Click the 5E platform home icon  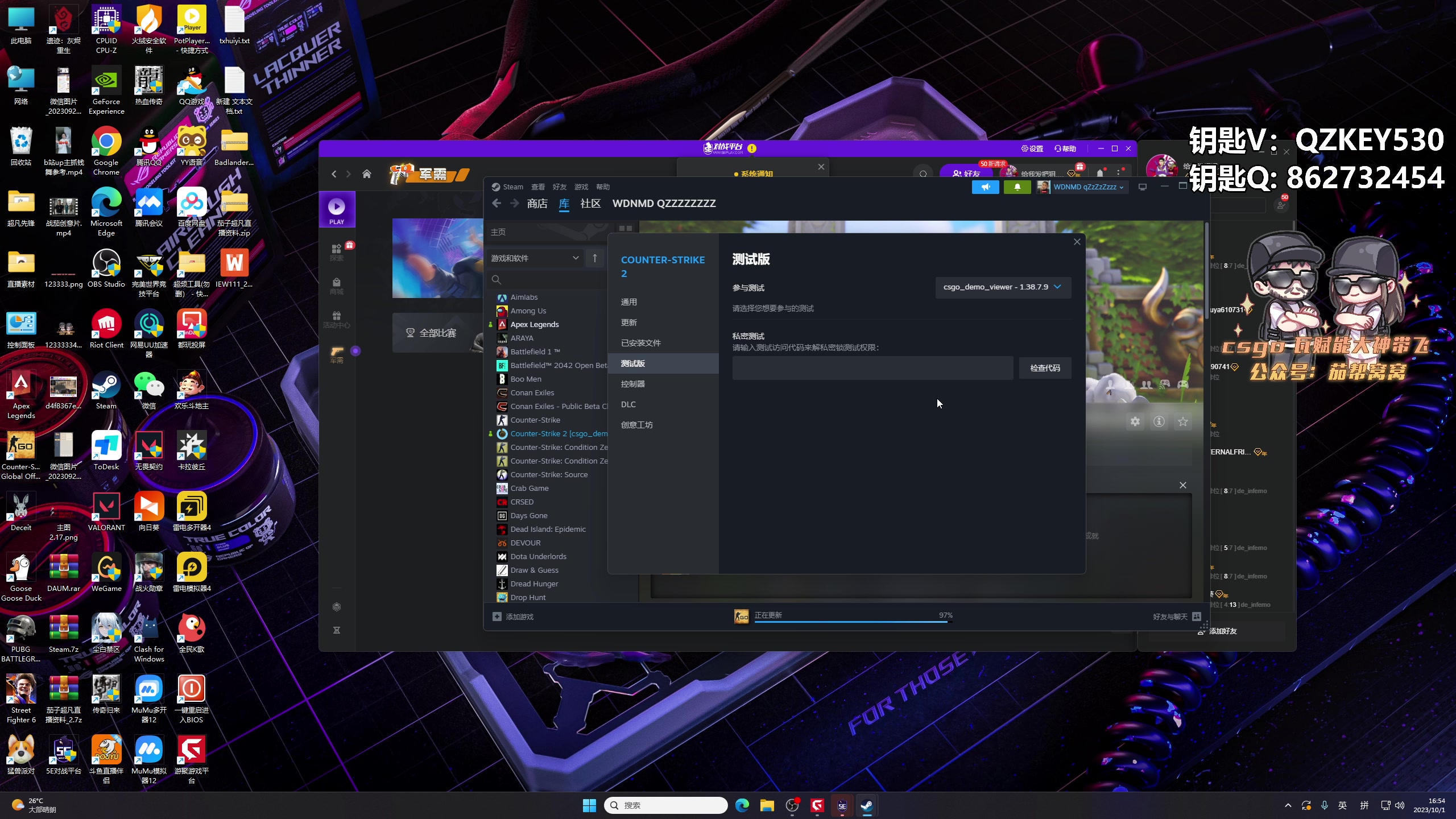click(x=367, y=174)
